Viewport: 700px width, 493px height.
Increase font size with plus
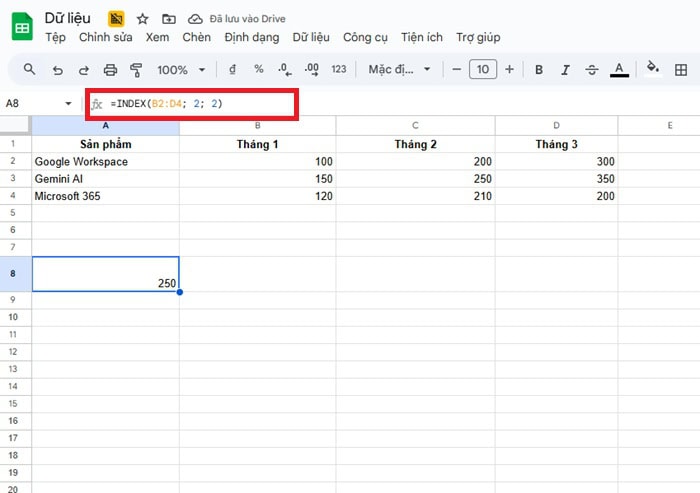[x=509, y=69]
